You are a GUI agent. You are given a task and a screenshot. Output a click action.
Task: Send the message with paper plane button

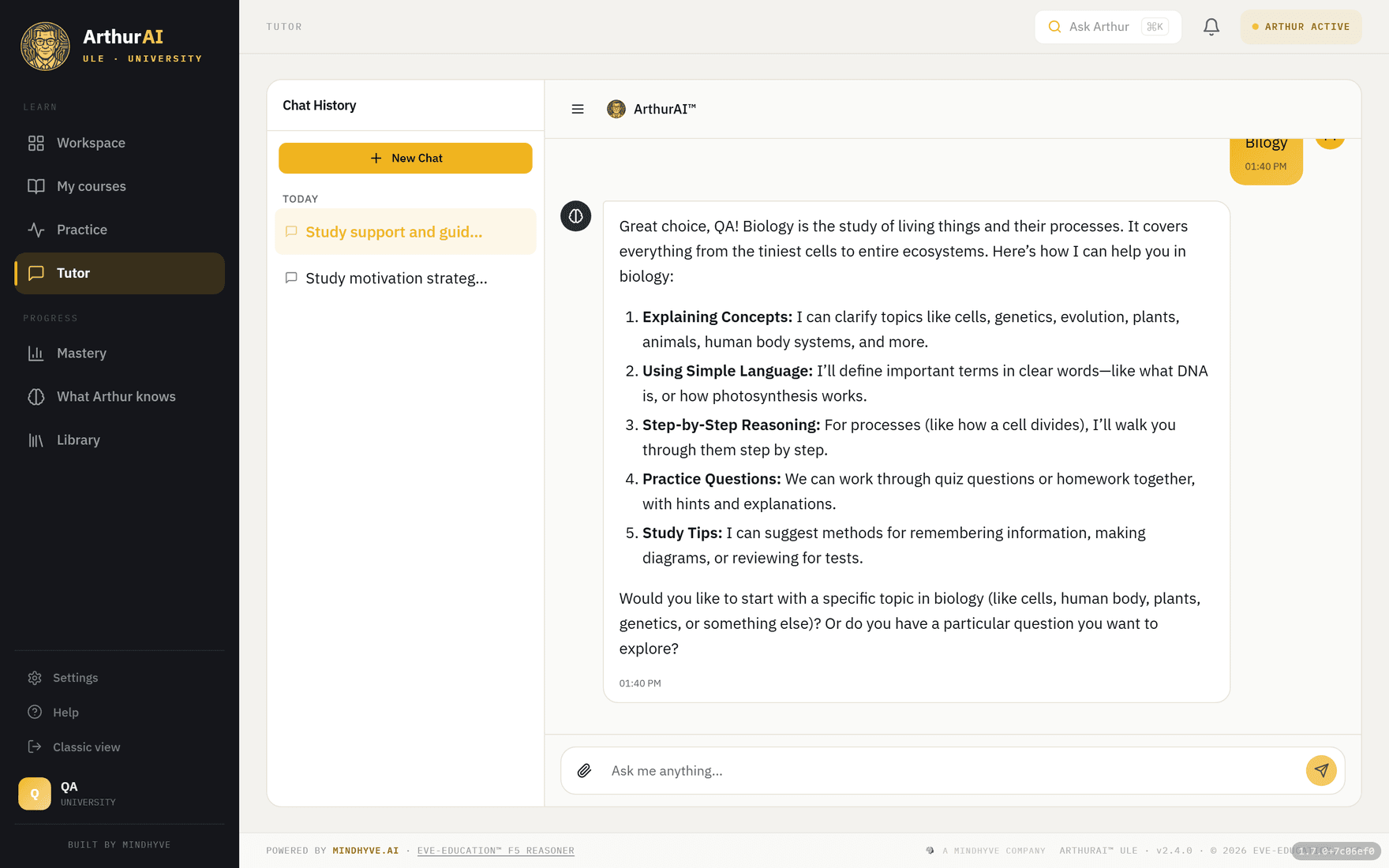[1321, 771]
